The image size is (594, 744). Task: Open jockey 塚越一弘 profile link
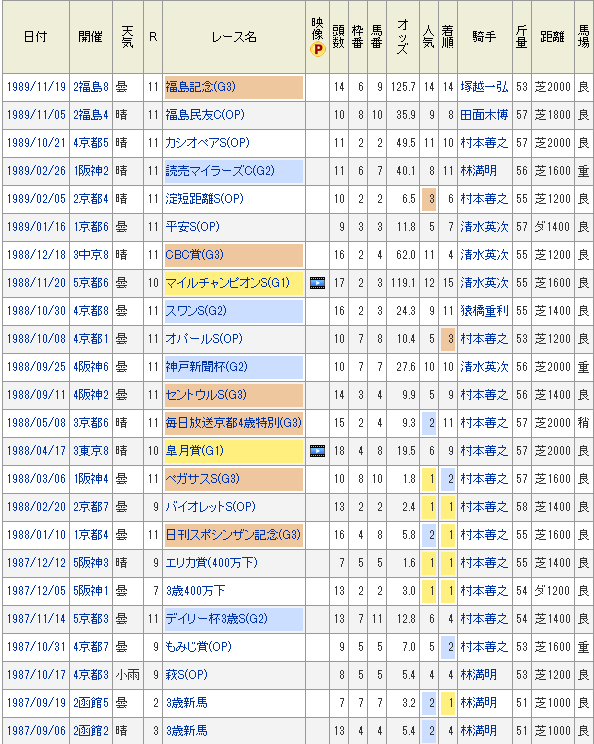pos(484,87)
